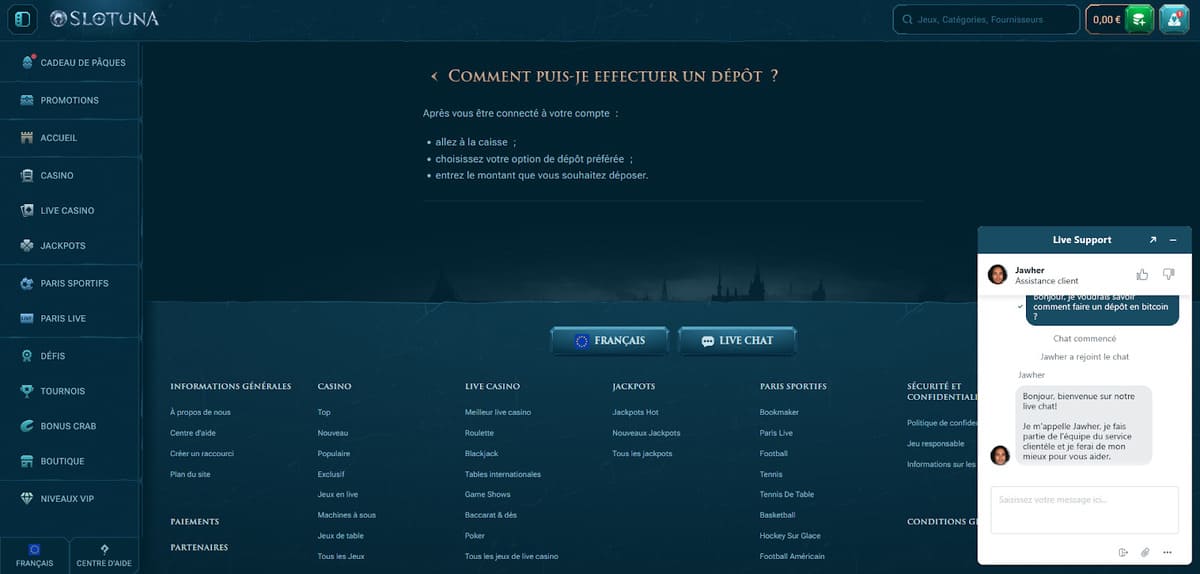
Task: Toggle the sidebar collapse icon
Action: 22,19
